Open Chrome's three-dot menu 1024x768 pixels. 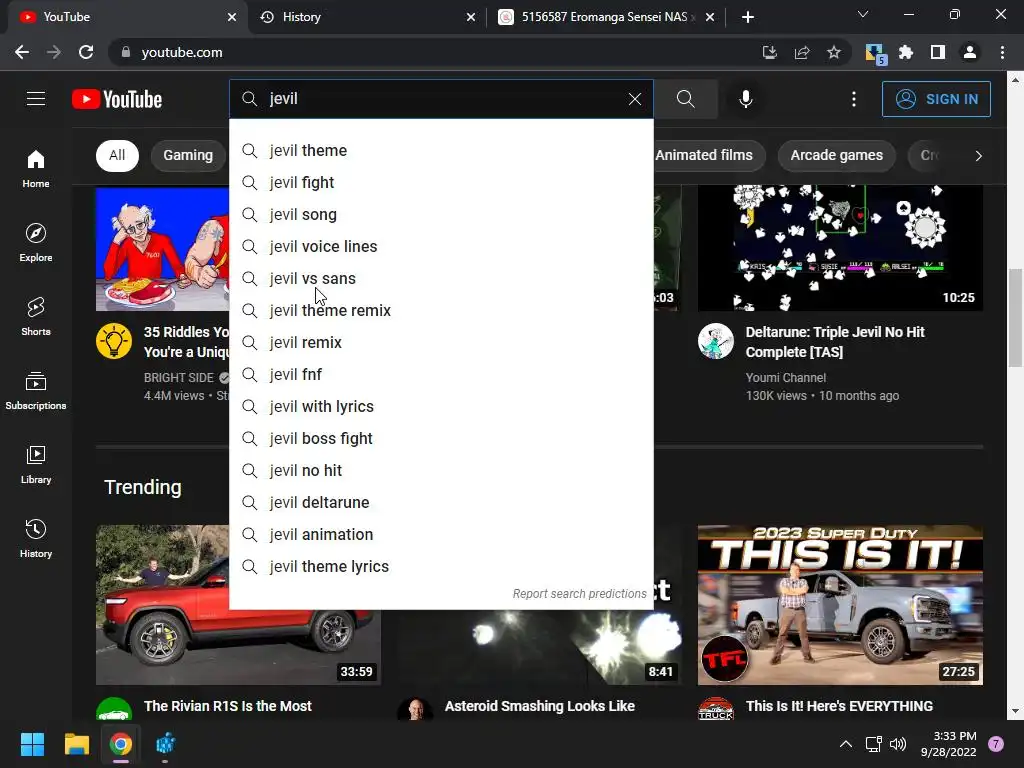(1002, 52)
